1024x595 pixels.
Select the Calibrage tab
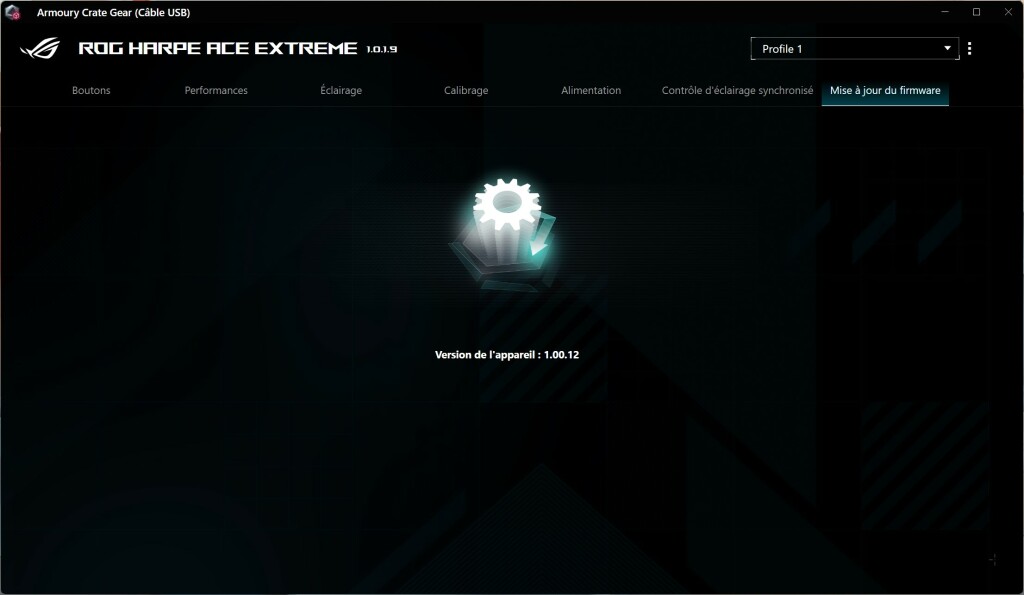(x=466, y=90)
